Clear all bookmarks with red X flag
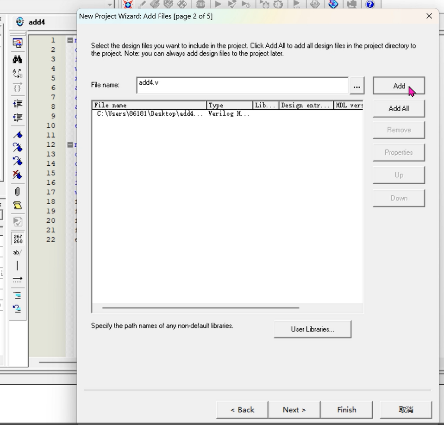444x425 pixels. (17, 175)
